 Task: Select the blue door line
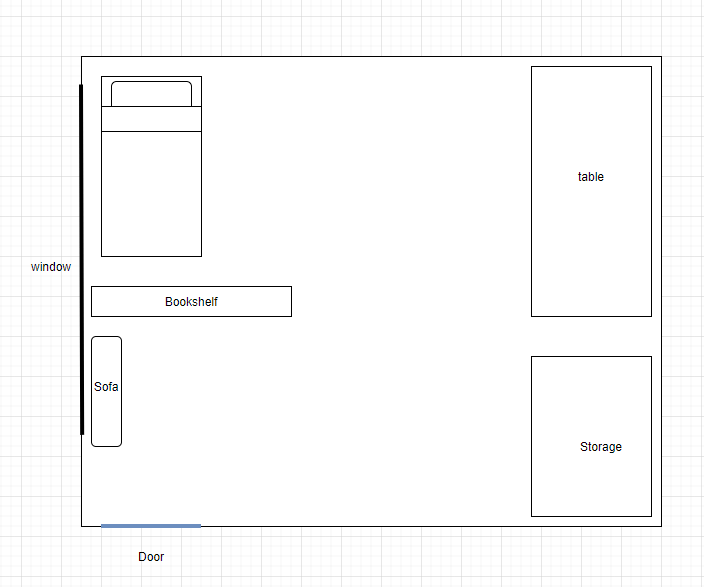coord(151,525)
